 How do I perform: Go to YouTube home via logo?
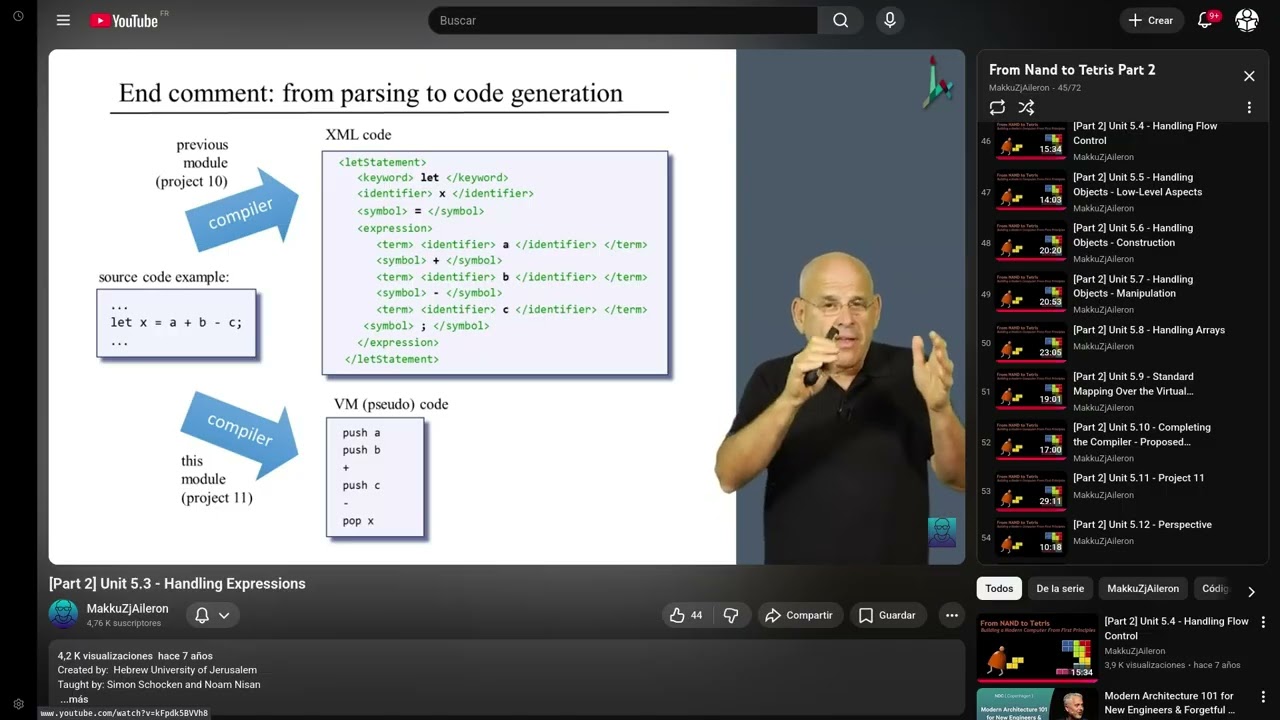click(124, 20)
